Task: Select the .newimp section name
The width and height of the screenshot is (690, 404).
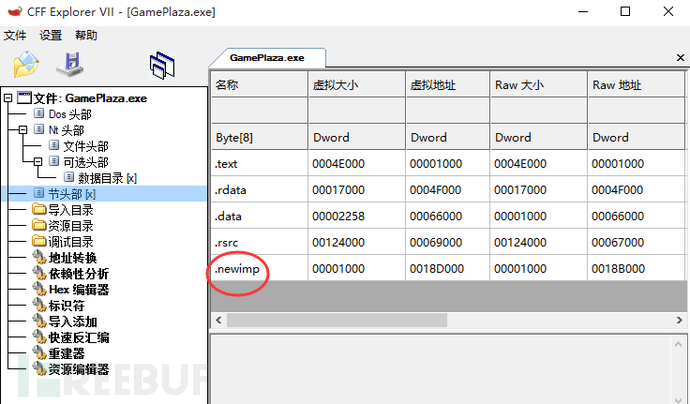Action: pos(237,269)
